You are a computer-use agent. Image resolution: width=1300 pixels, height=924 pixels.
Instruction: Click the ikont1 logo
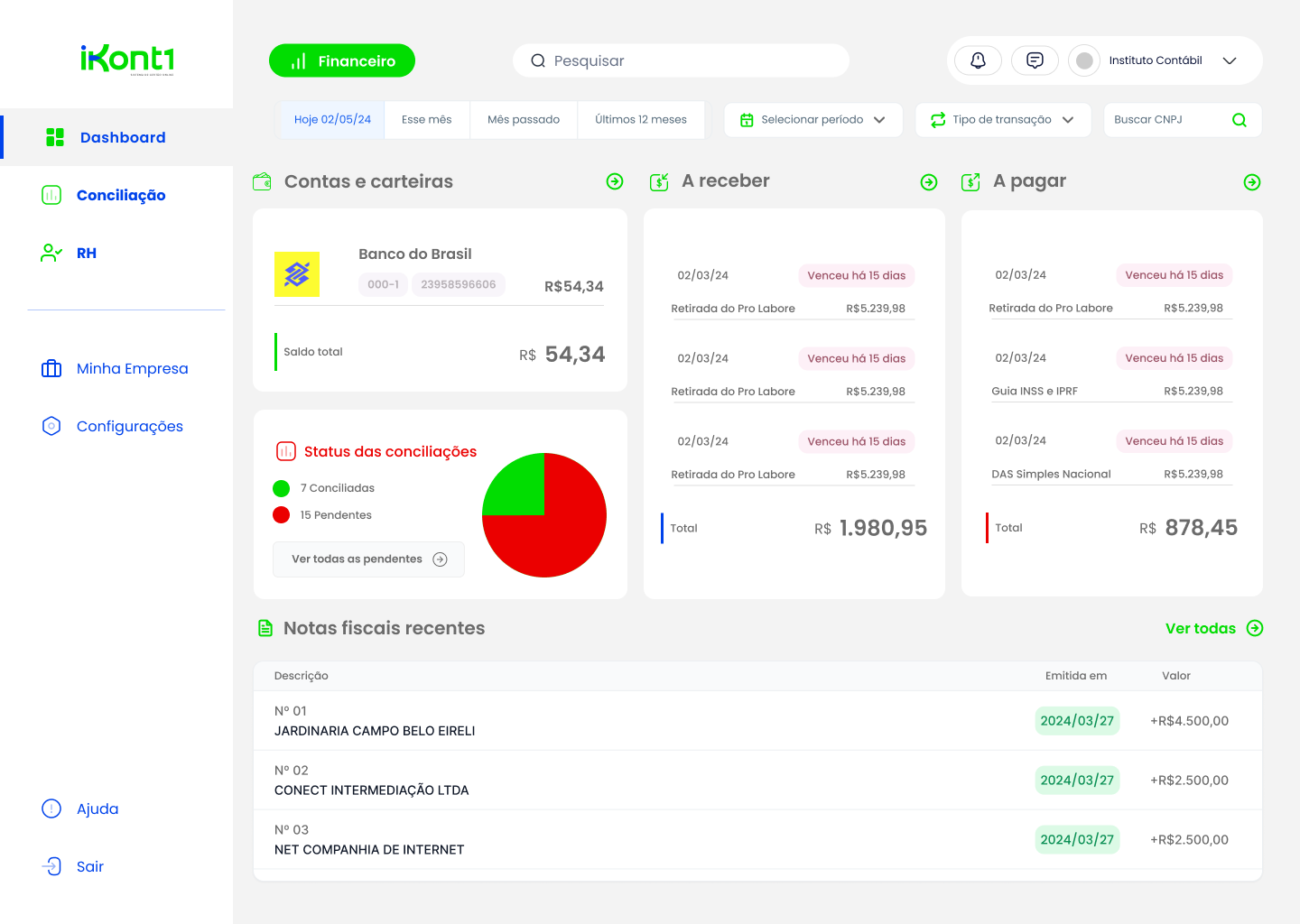coord(127,60)
